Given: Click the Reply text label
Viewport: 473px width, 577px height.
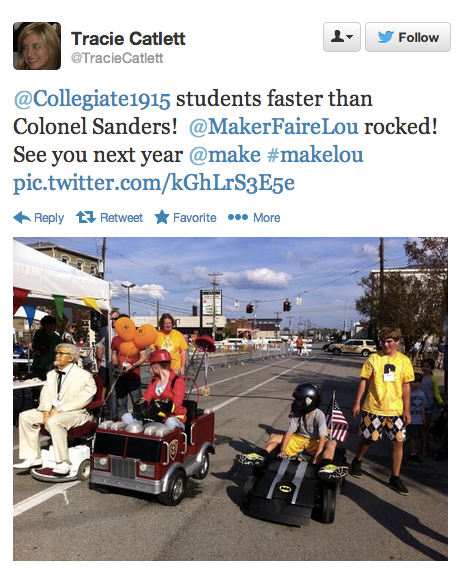Looking at the screenshot, I should coord(49,218).
